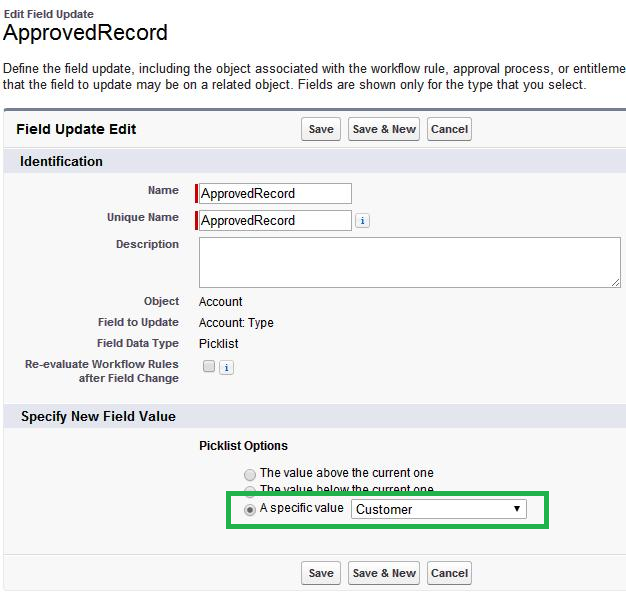Click the 'Field to Update' label
The height and width of the screenshot is (592, 626).
138,322
